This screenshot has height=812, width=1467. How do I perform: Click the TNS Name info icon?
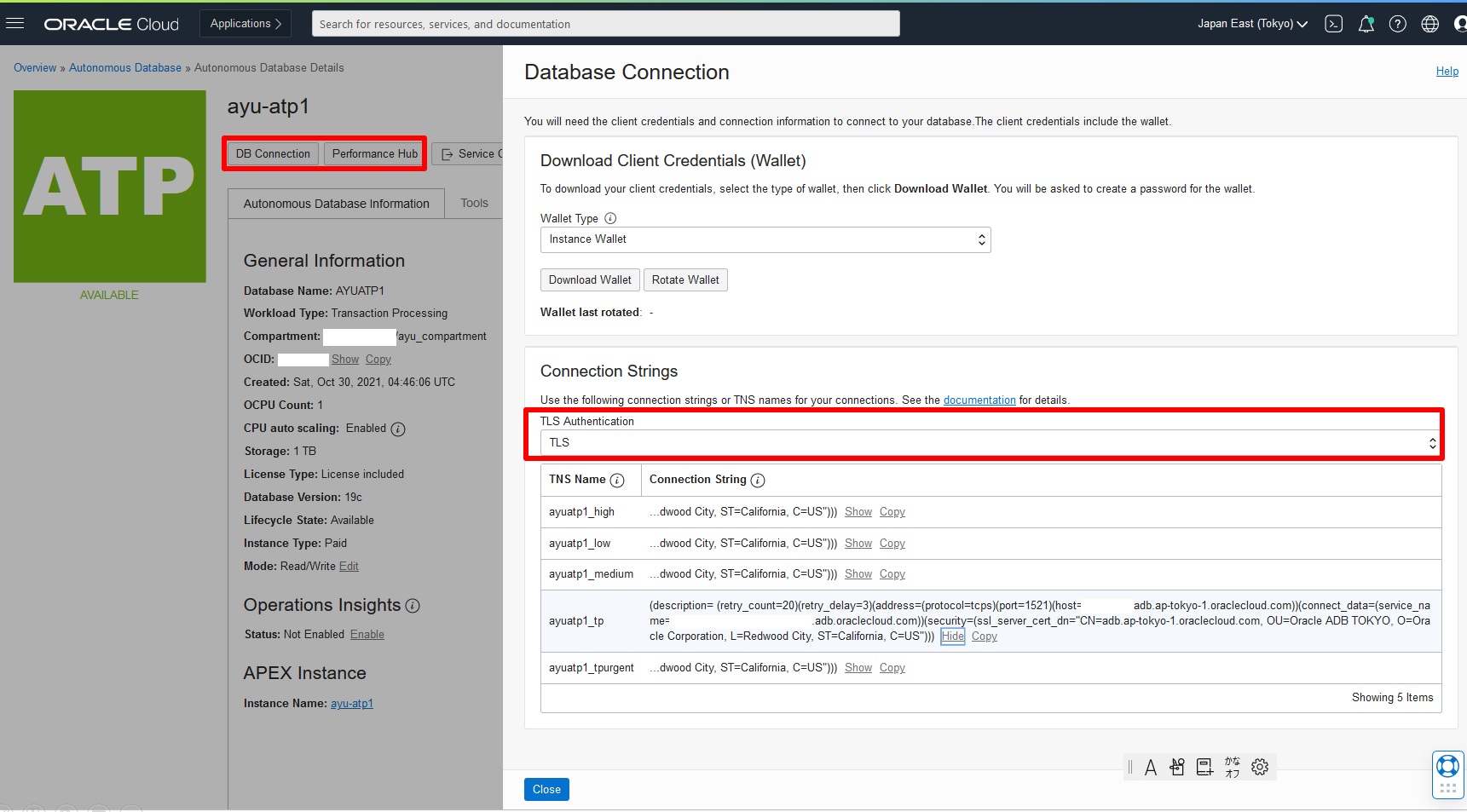coord(617,480)
